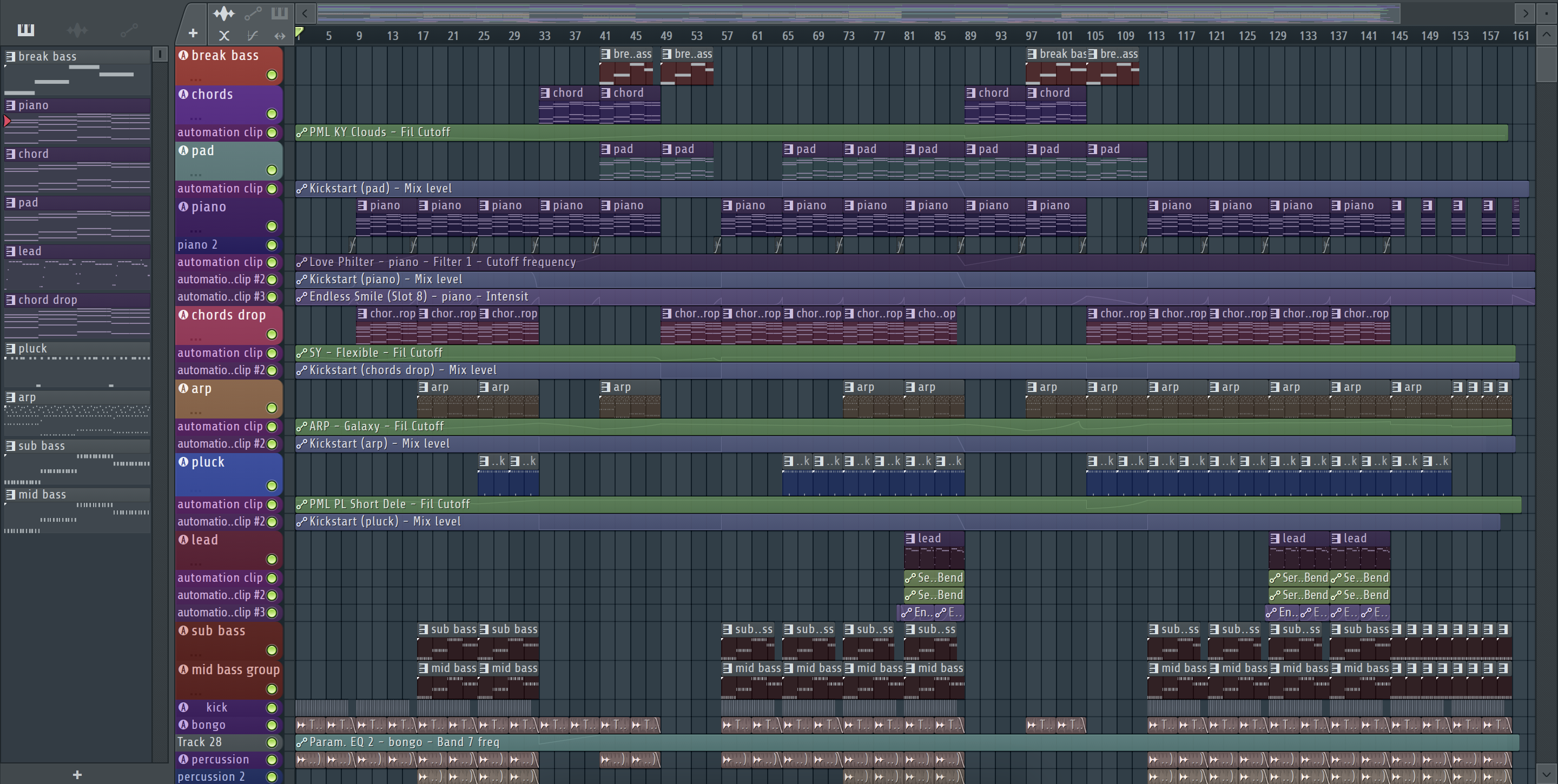This screenshot has width=1558, height=784.
Task: Click the A icon on lead track
Action: (183, 539)
